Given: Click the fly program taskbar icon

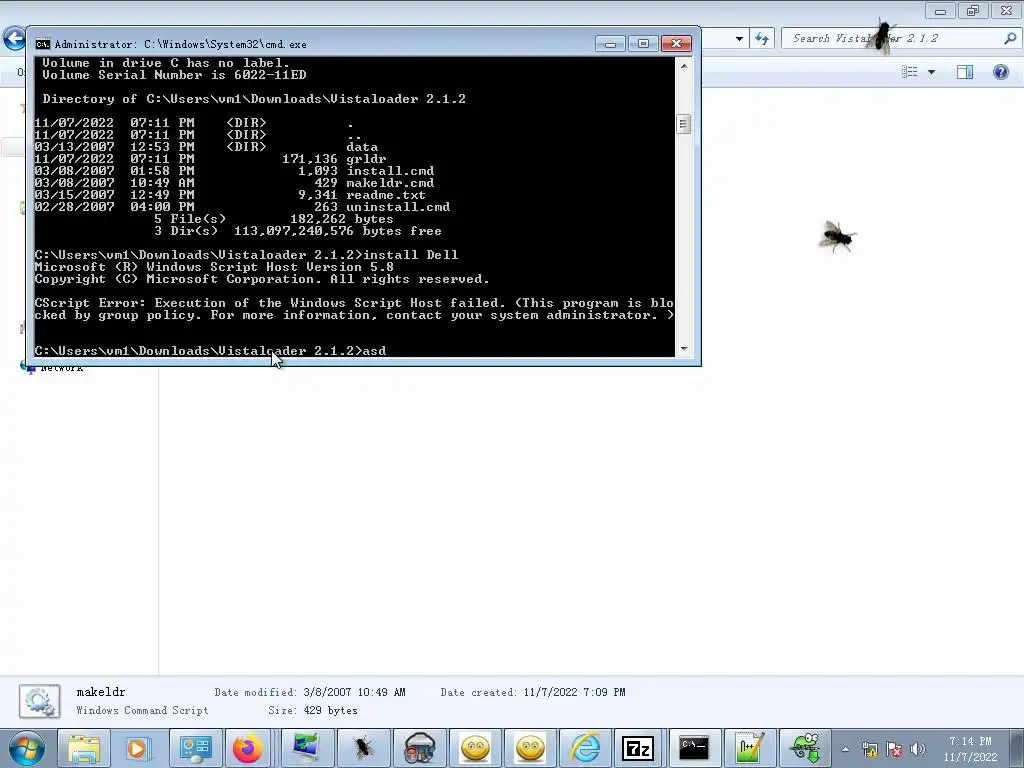Looking at the screenshot, I should coord(363,748).
